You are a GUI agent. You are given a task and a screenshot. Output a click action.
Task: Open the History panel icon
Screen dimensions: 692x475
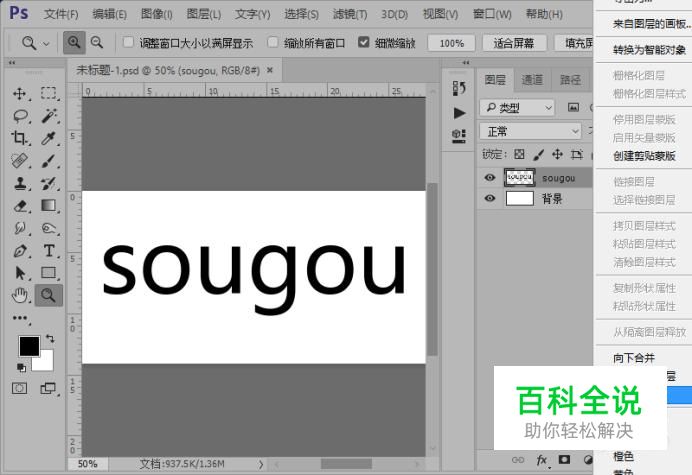[459, 88]
